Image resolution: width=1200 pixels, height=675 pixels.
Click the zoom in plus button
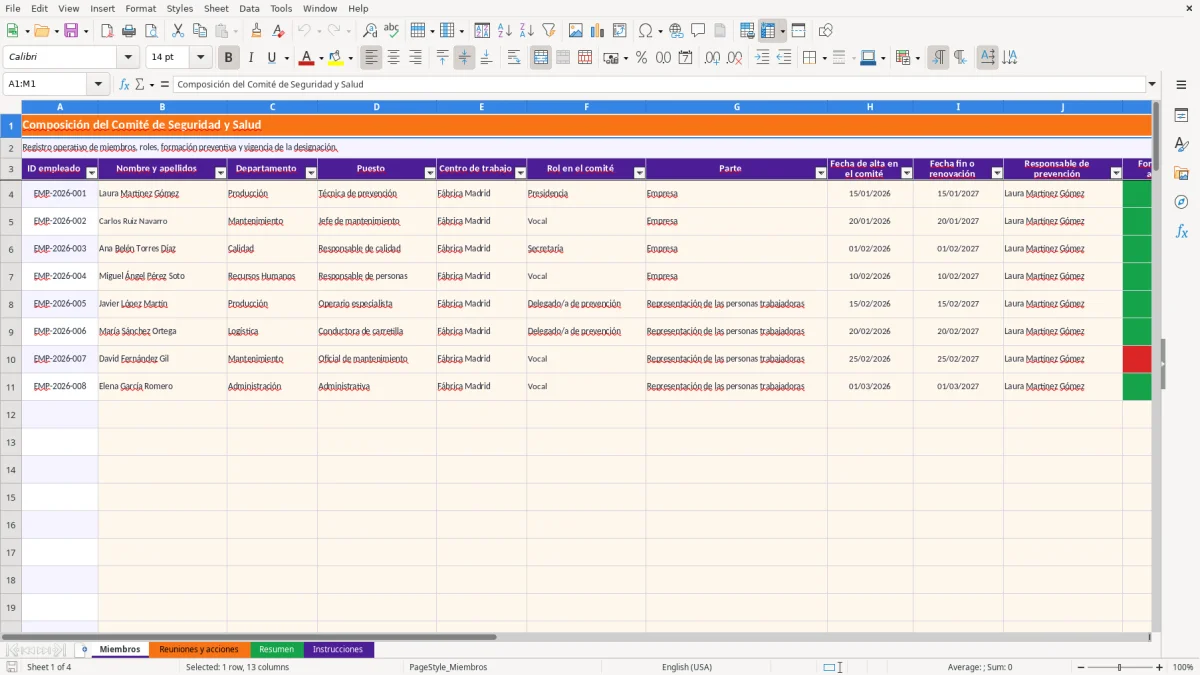coord(1160,667)
